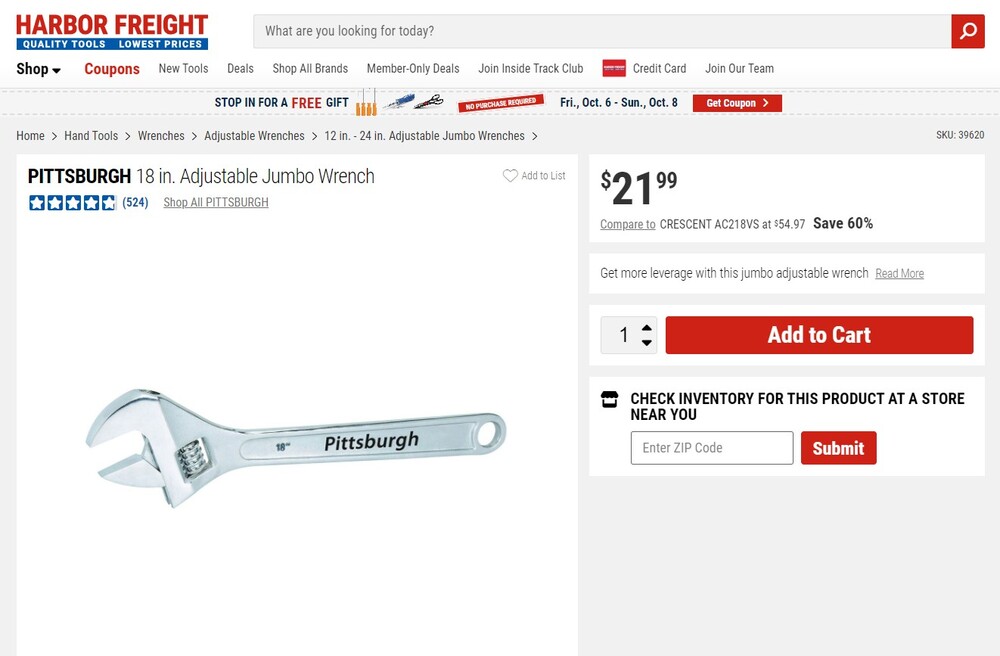This screenshot has height=656, width=1000.
Task: Open the Shop dropdown menu
Action: tap(38, 69)
